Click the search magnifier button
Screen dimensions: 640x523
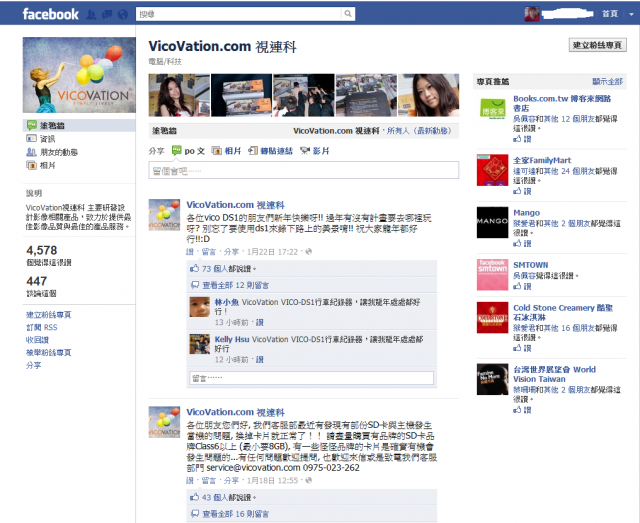(348, 14)
